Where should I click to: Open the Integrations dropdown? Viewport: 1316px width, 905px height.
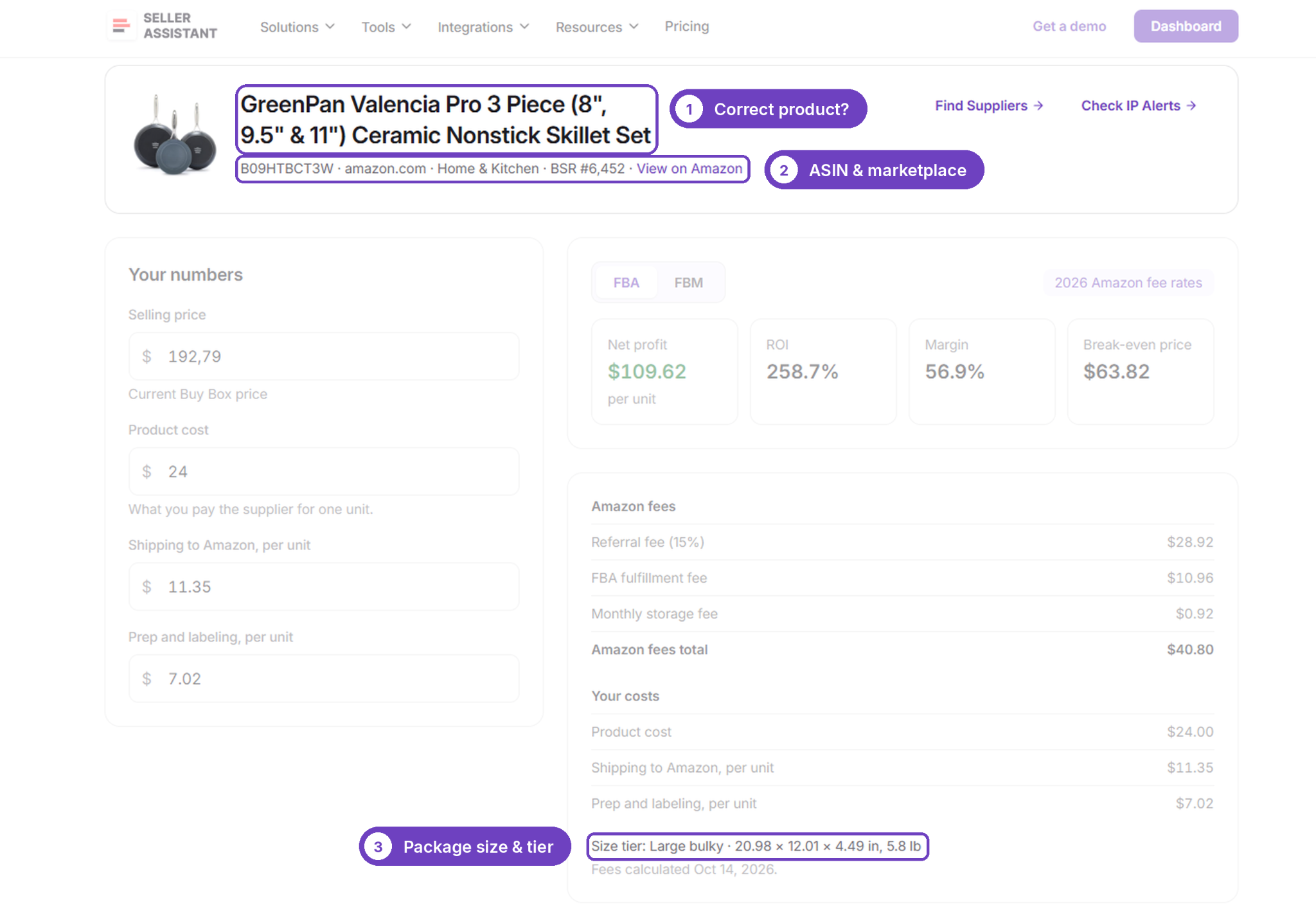(483, 27)
